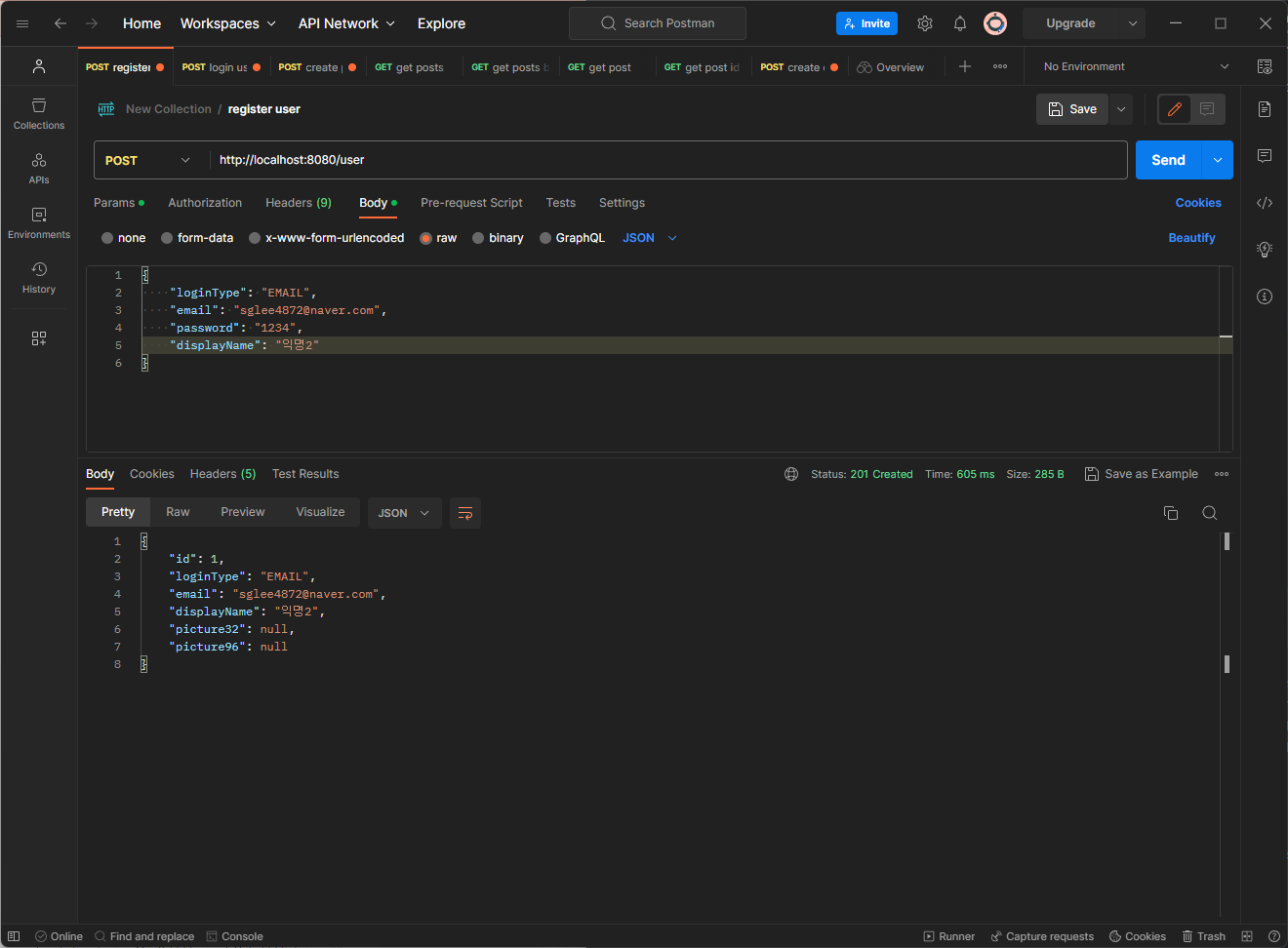This screenshot has height=948, width=1288.
Task: Select the binary body type
Action: tap(498, 238)
